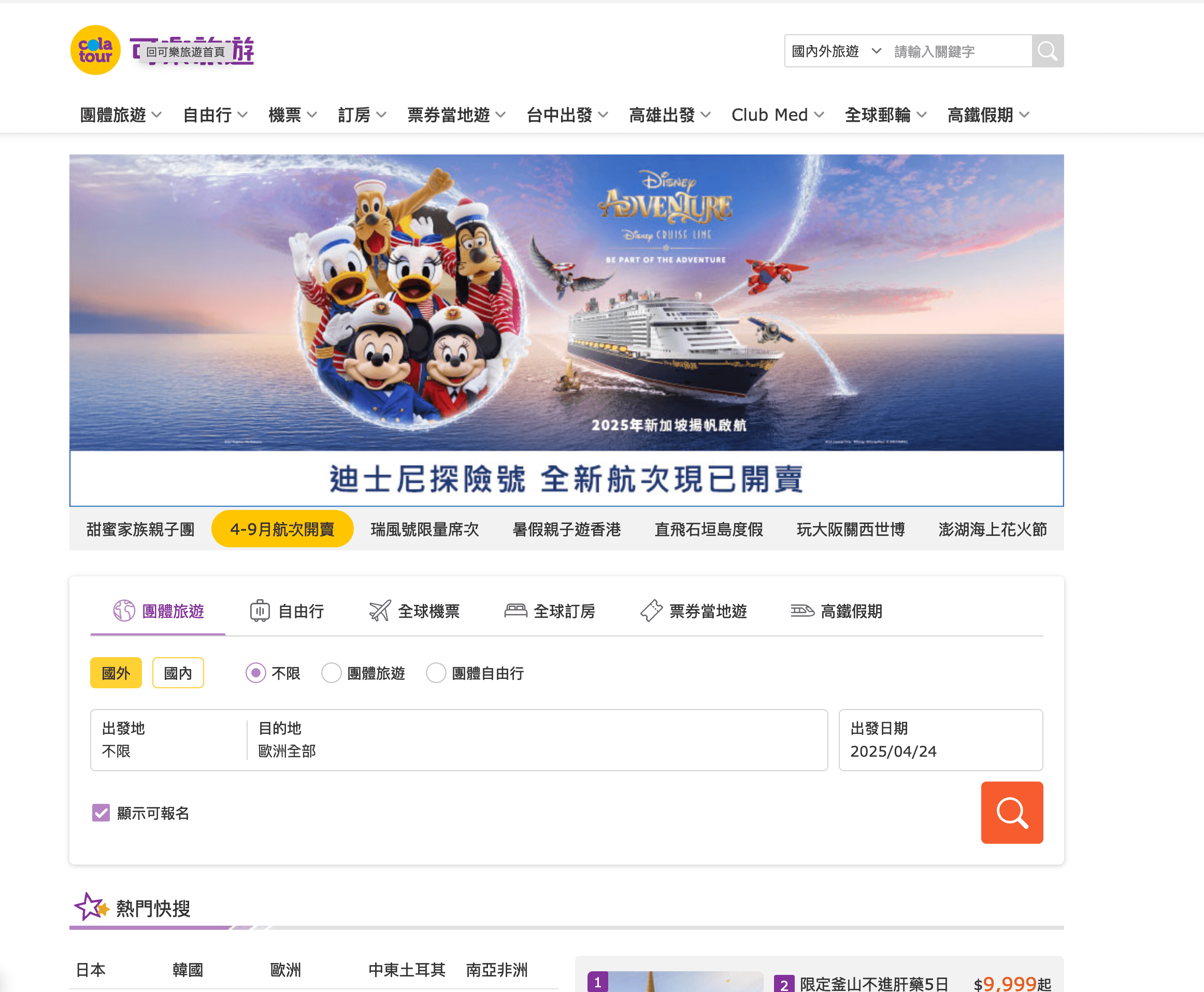Open the 甜蜜家族親子團 banner tab

pyautogui.click(x=140, y=529)
